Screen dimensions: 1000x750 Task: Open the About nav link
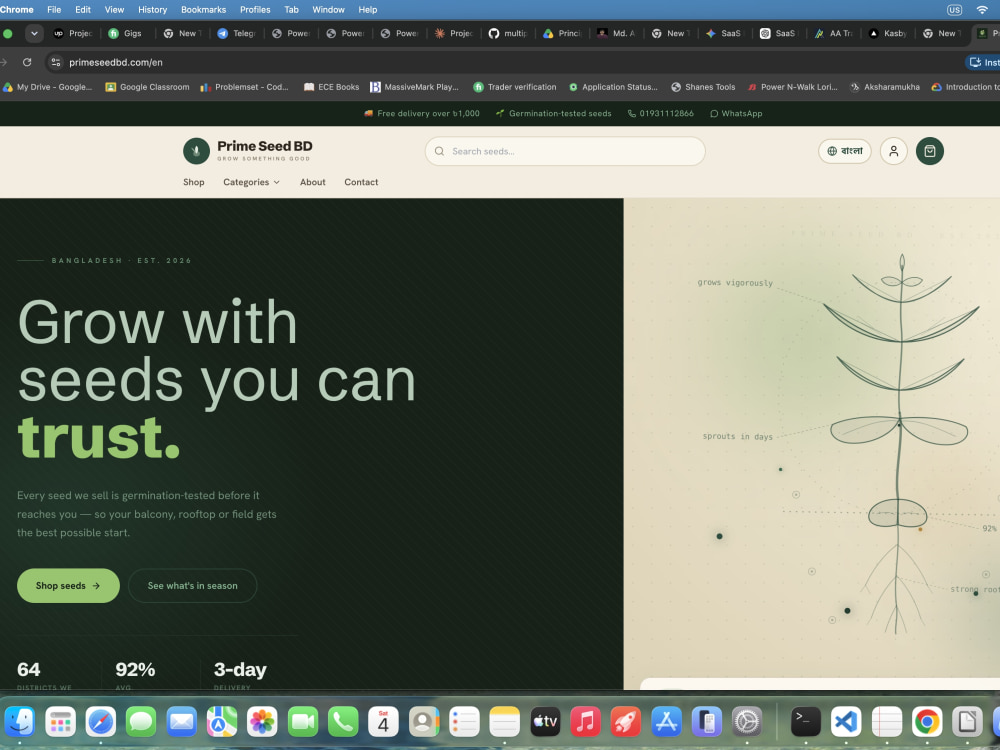coord(312,182)
